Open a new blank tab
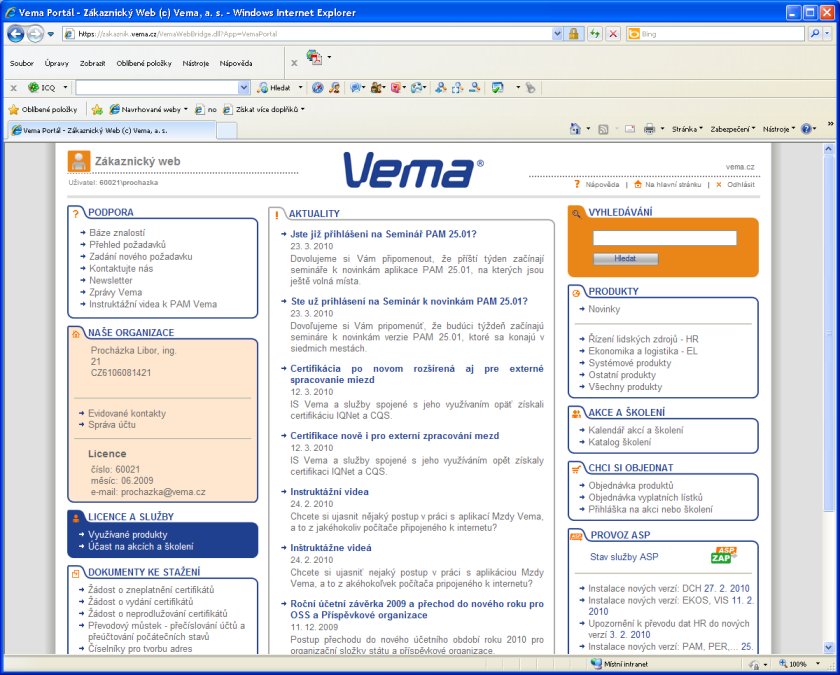 [227, 131]
